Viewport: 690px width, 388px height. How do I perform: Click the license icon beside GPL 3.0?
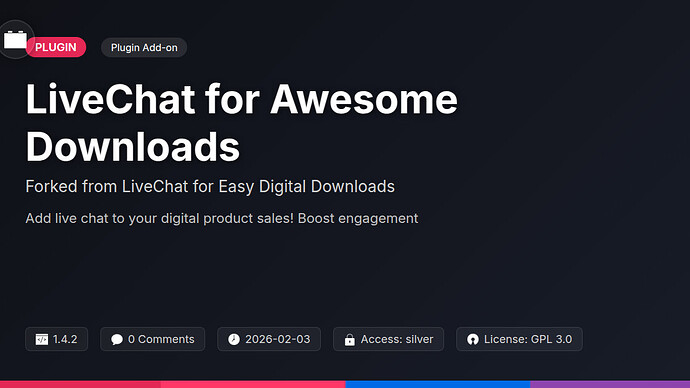pyautogui.click(x=473, y=339)
